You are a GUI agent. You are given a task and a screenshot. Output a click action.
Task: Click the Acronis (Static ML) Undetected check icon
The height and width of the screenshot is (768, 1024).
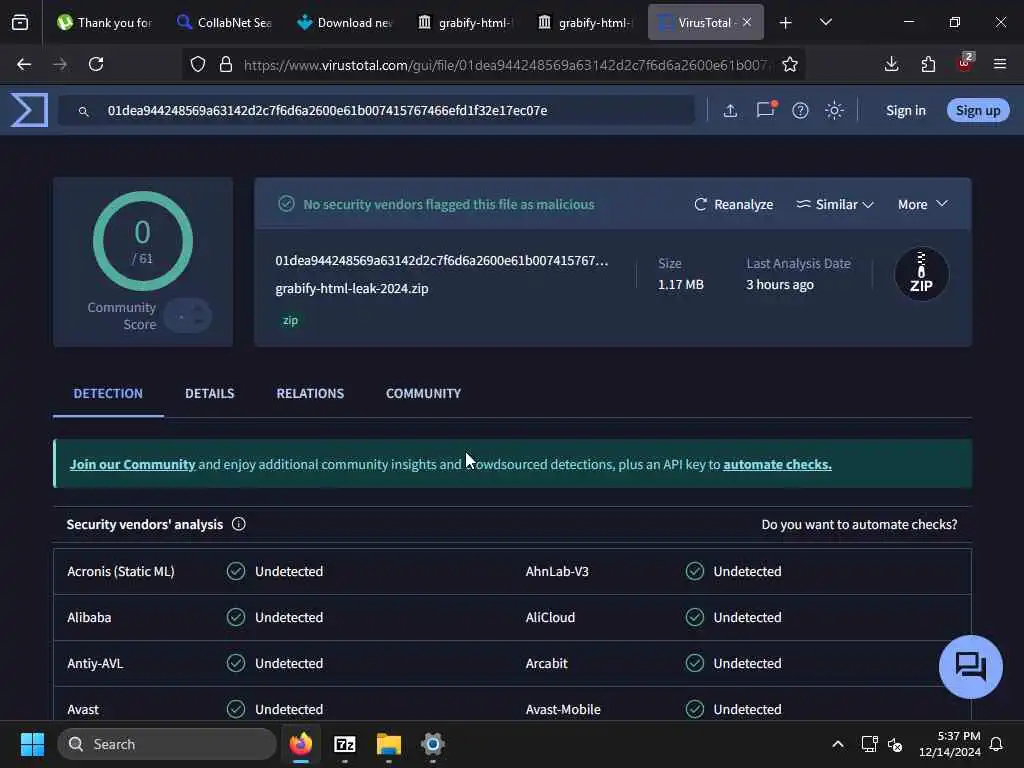pyautogui.click(x=236, y=571)
